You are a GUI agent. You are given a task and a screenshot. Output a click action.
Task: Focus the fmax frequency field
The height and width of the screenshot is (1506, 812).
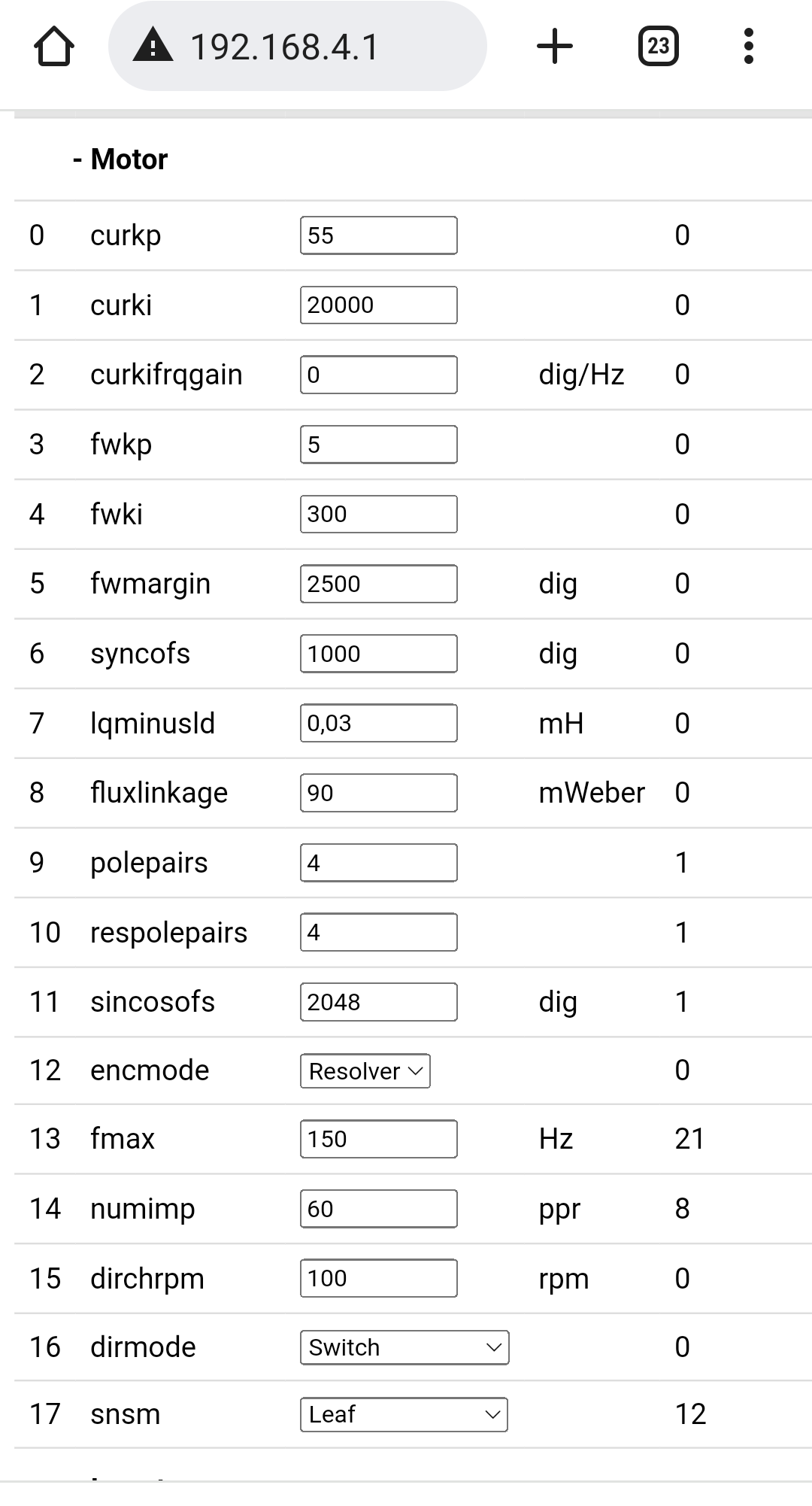378,1139
